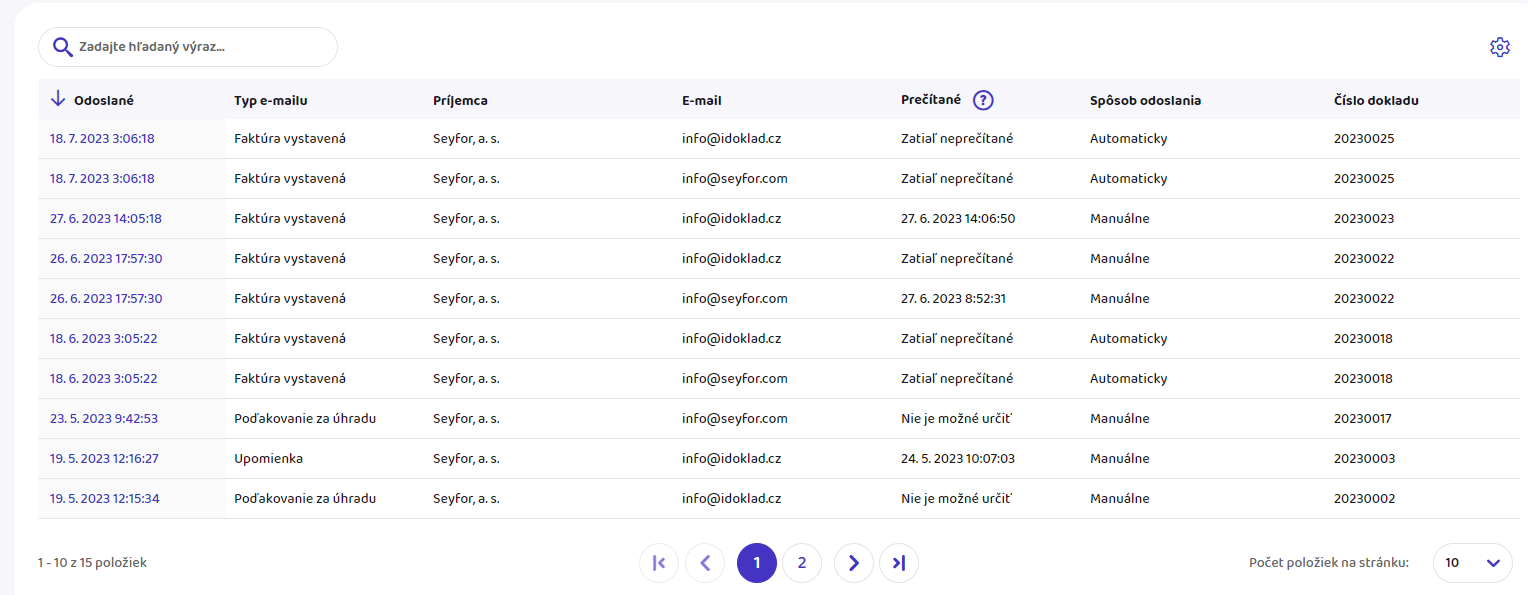This screenshot has height=595, width=1528.
Task: Select page 2 in the pagination
Action: coord(802,563)
